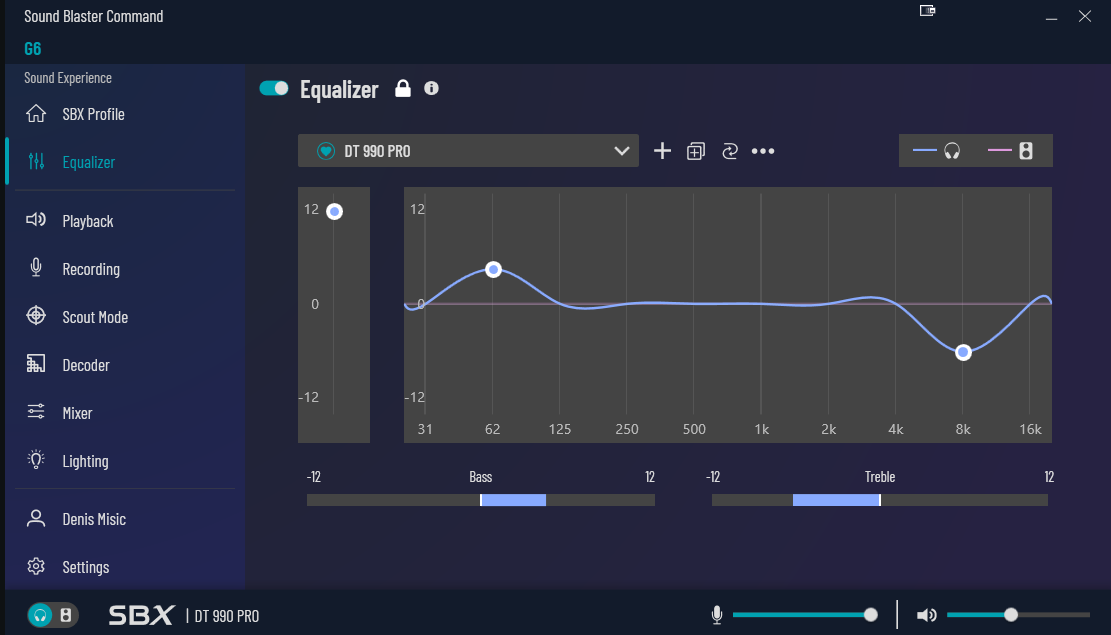Click the reset/revert preset icon
Screen dimensions: 1111x635
[x=730, y=151]
